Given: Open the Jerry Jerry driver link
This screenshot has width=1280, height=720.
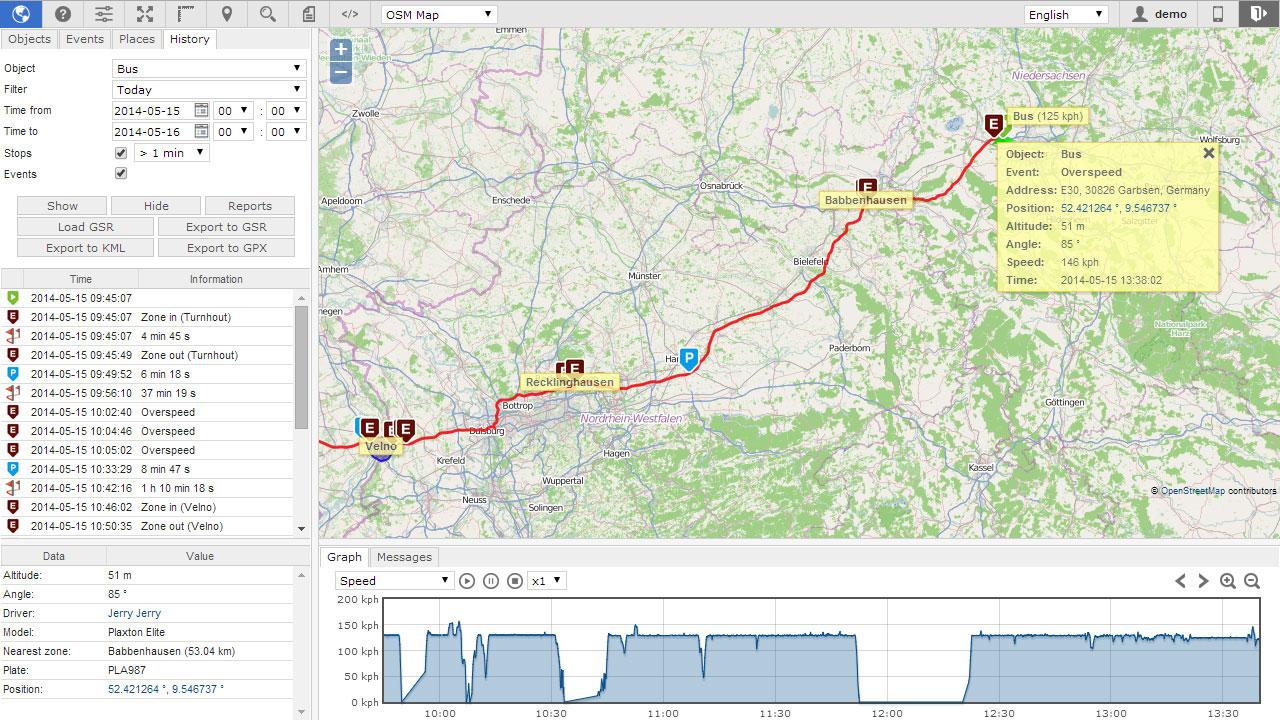Looking at the screenshot, I should pos(134,613).
